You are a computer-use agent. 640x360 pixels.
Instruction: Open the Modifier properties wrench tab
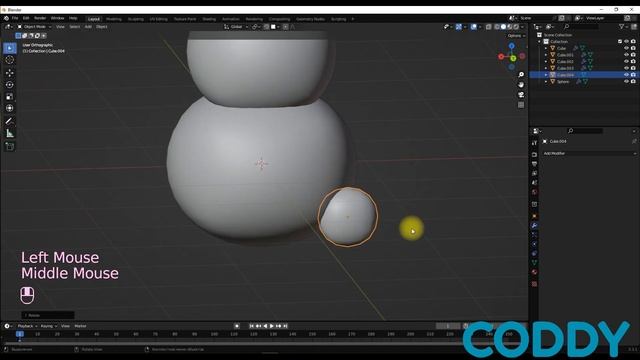pos(534,225)
